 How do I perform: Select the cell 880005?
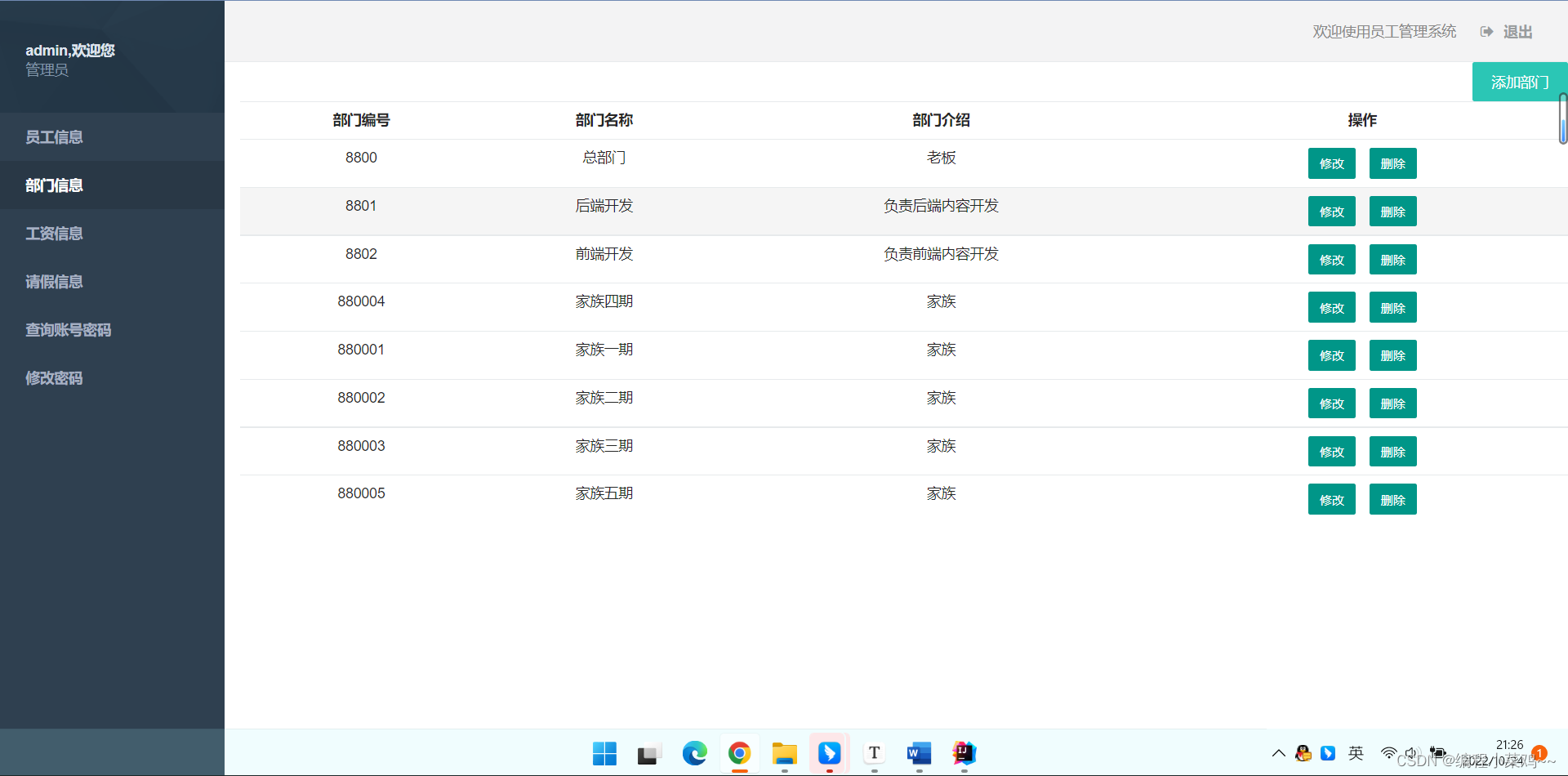pos(361,493)
